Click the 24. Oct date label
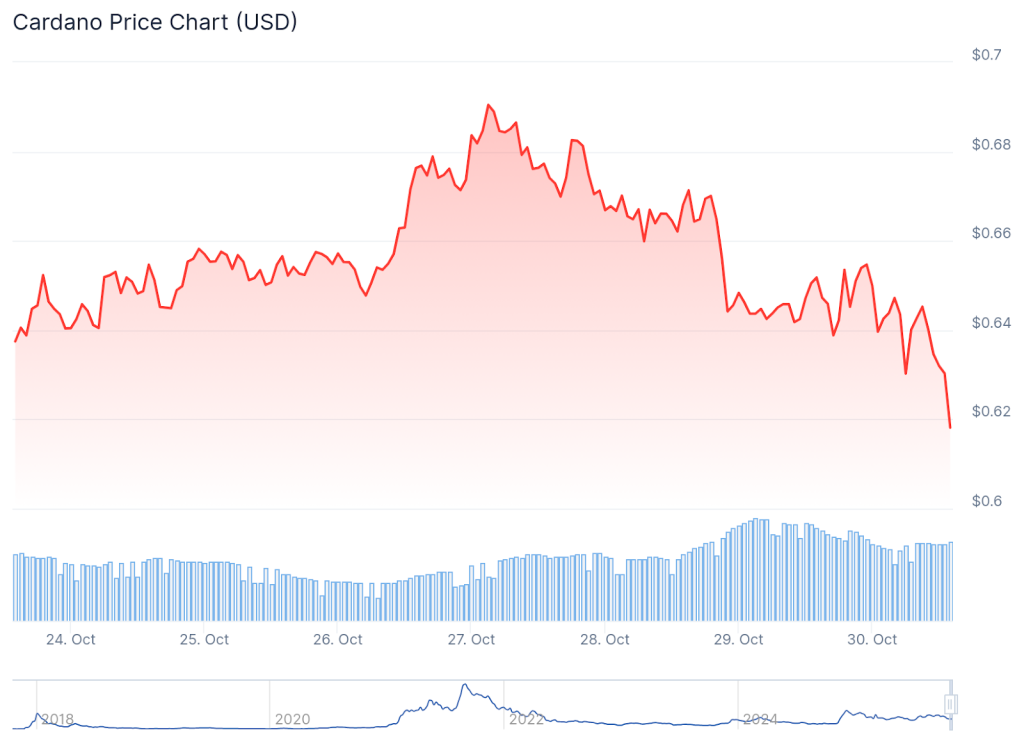Image resolution: width=1024 pixels, height=748 pixels. coord(70,640)
